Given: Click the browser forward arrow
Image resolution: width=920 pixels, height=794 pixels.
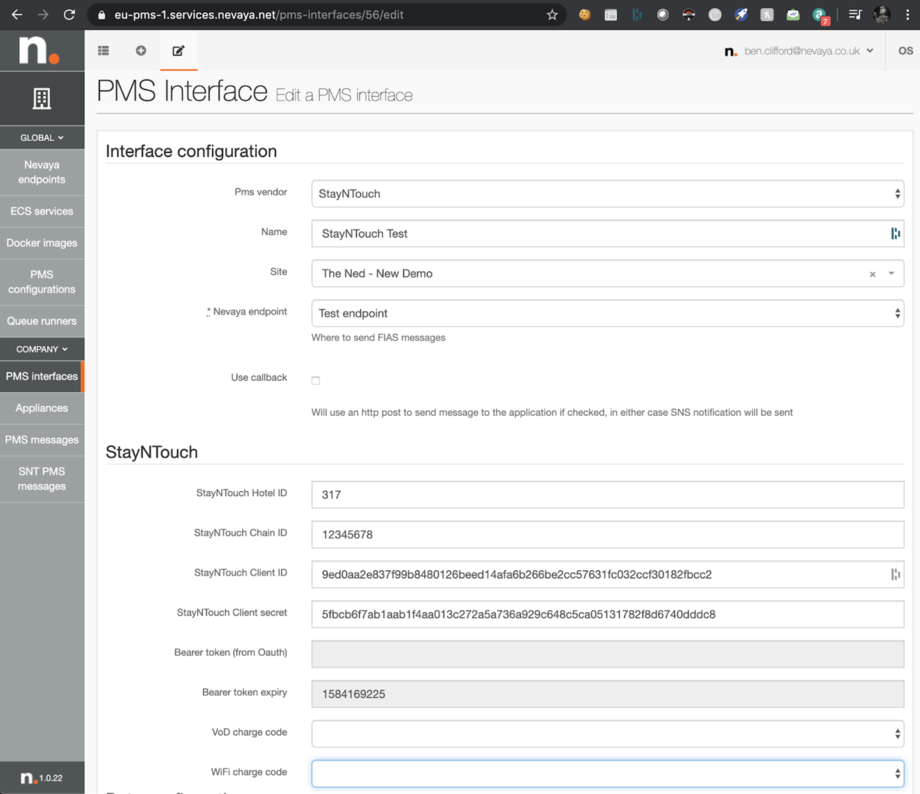Looking at the screenshot, I should pyautogui.click(x=43, y=15).
